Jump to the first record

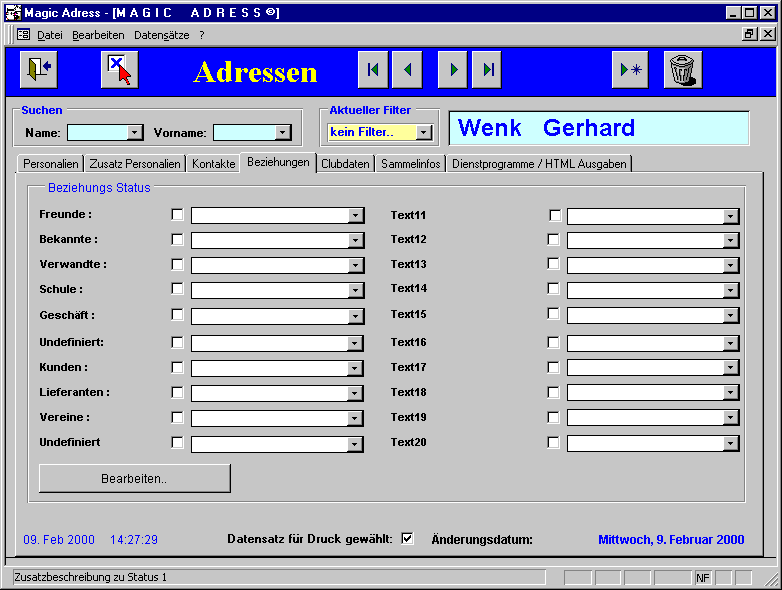click(373, 70)
